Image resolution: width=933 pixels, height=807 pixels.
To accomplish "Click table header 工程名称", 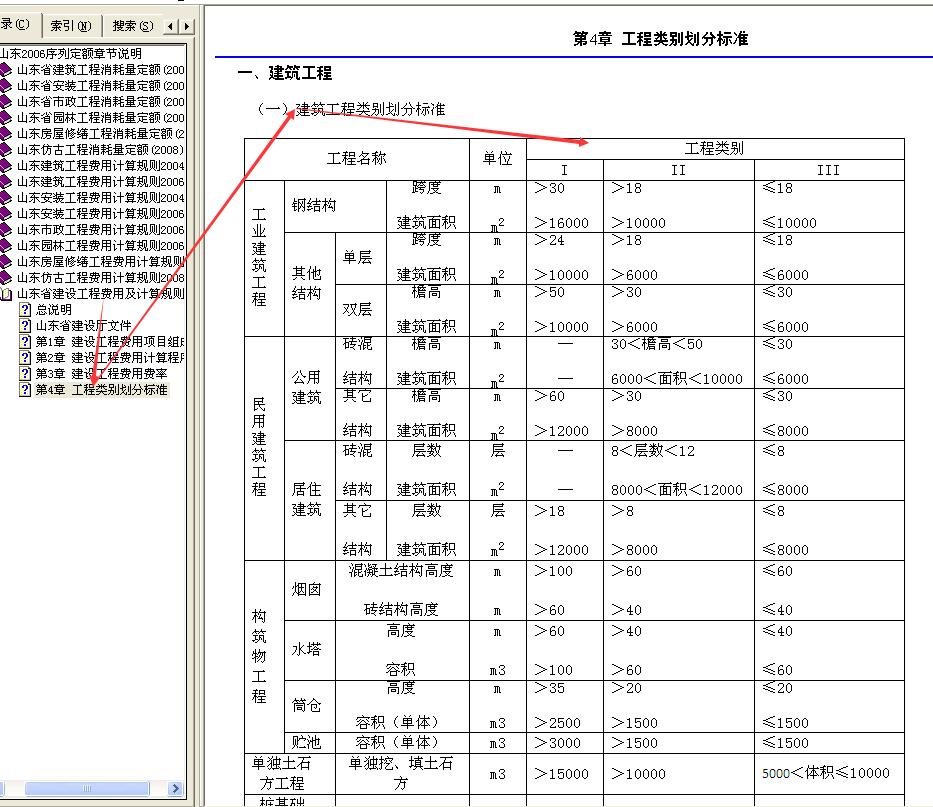I will pos(356,158).
